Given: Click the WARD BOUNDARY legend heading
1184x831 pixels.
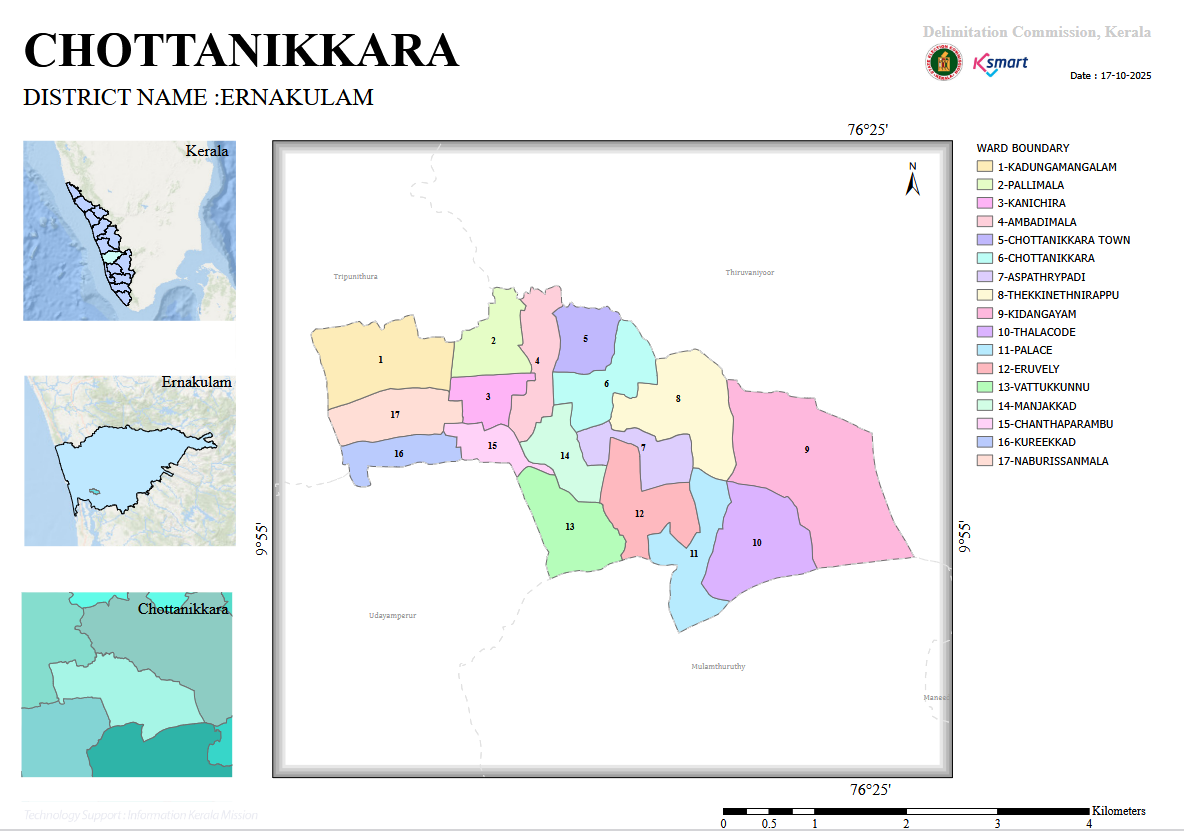Looking at the screenshot, I should 1023,148.
